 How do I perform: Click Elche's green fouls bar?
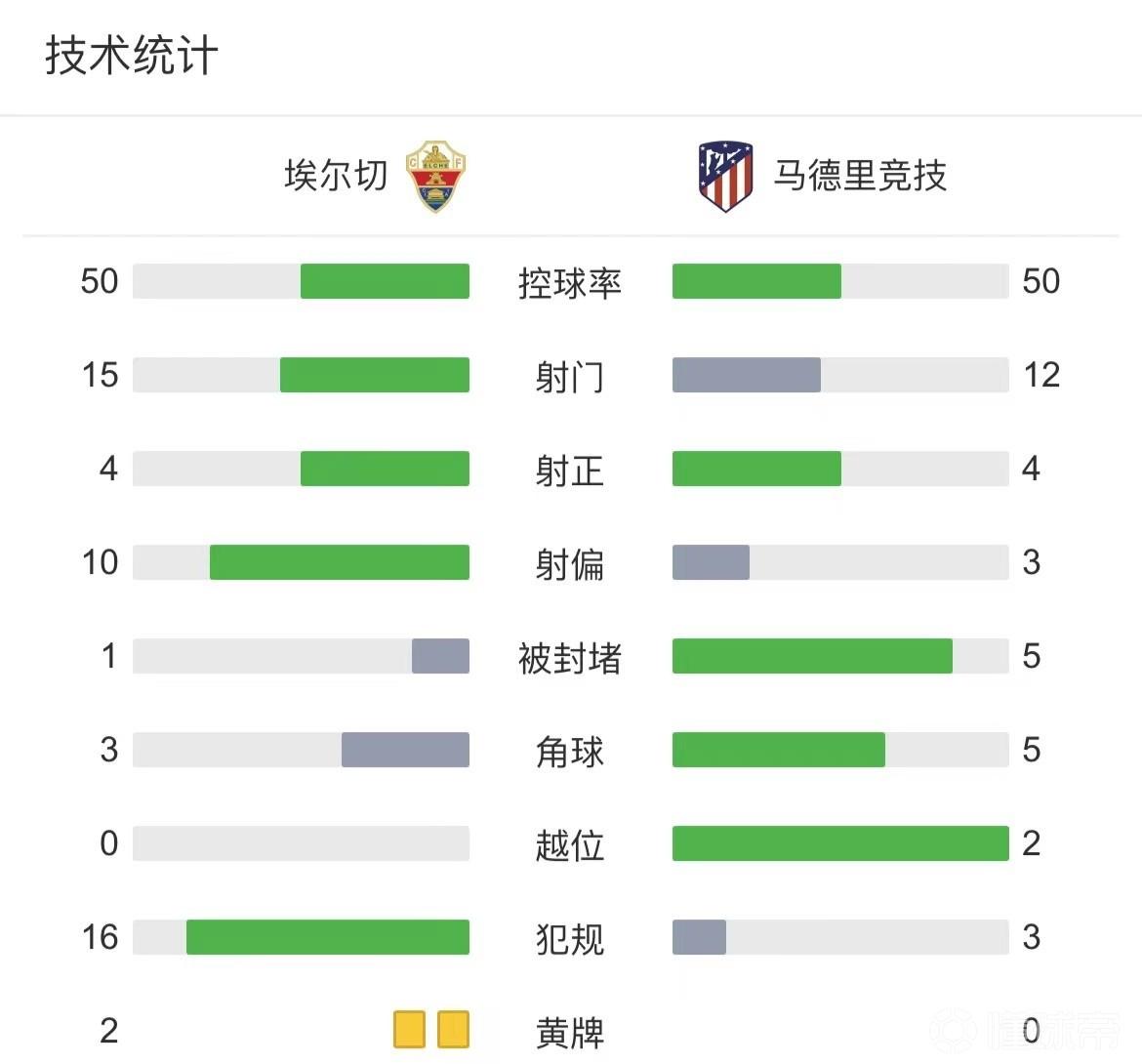pos(328,937)
